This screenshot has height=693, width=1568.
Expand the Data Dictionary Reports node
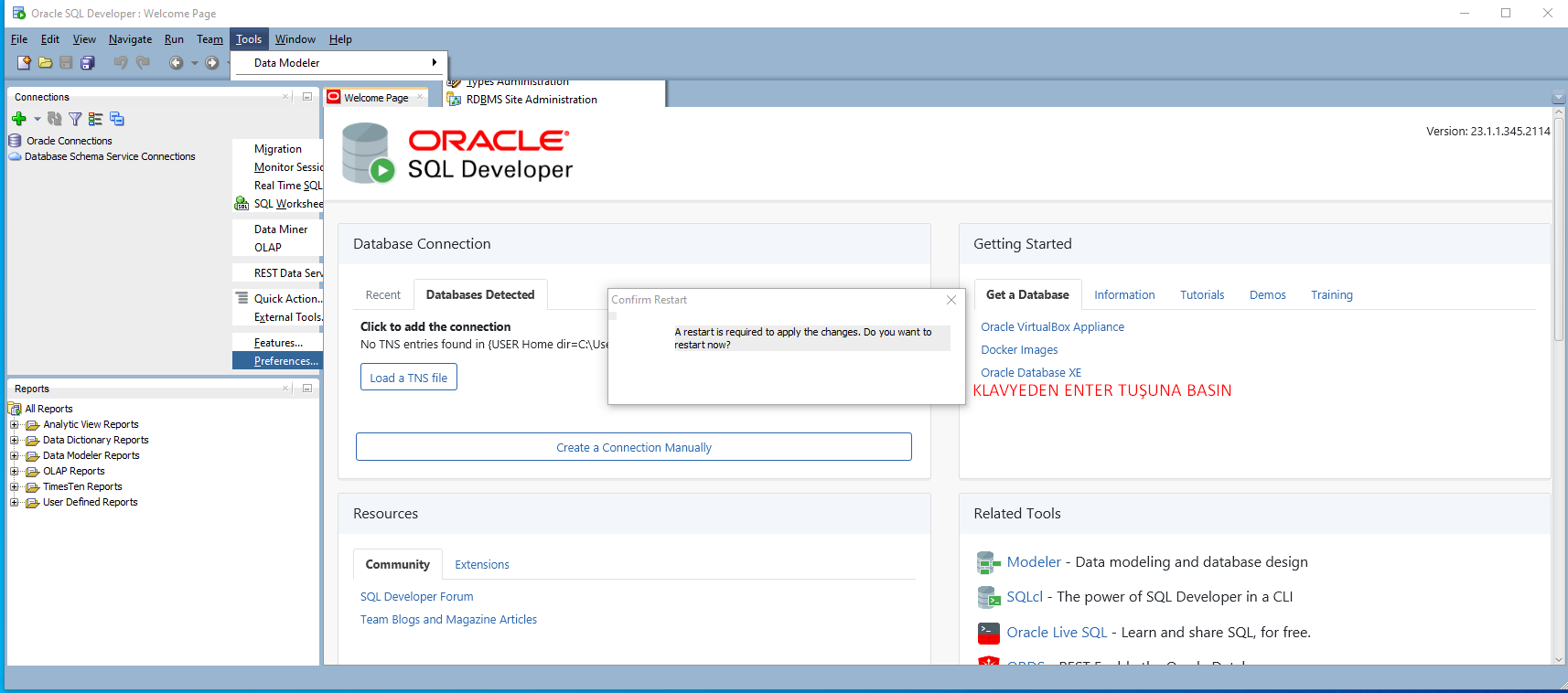14,440
